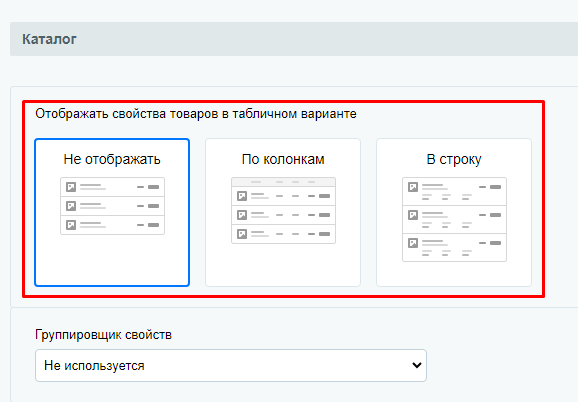Pick the "В строку" display option card
Screen dimensions: 578x402
[454, 212]
